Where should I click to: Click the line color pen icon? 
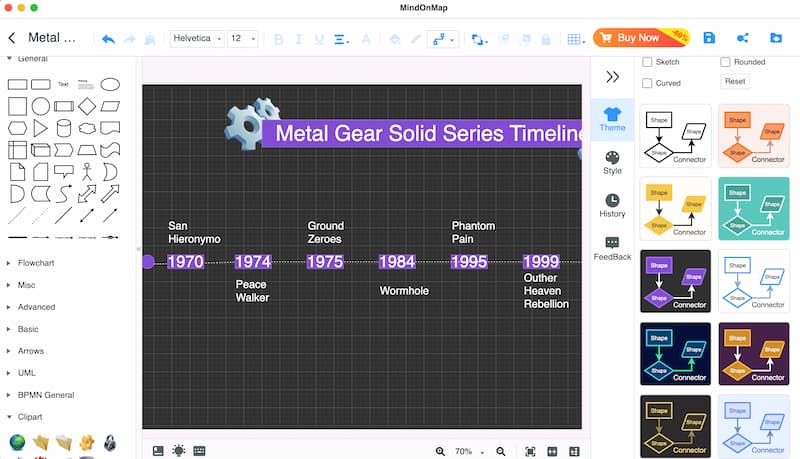click(415, 39)
